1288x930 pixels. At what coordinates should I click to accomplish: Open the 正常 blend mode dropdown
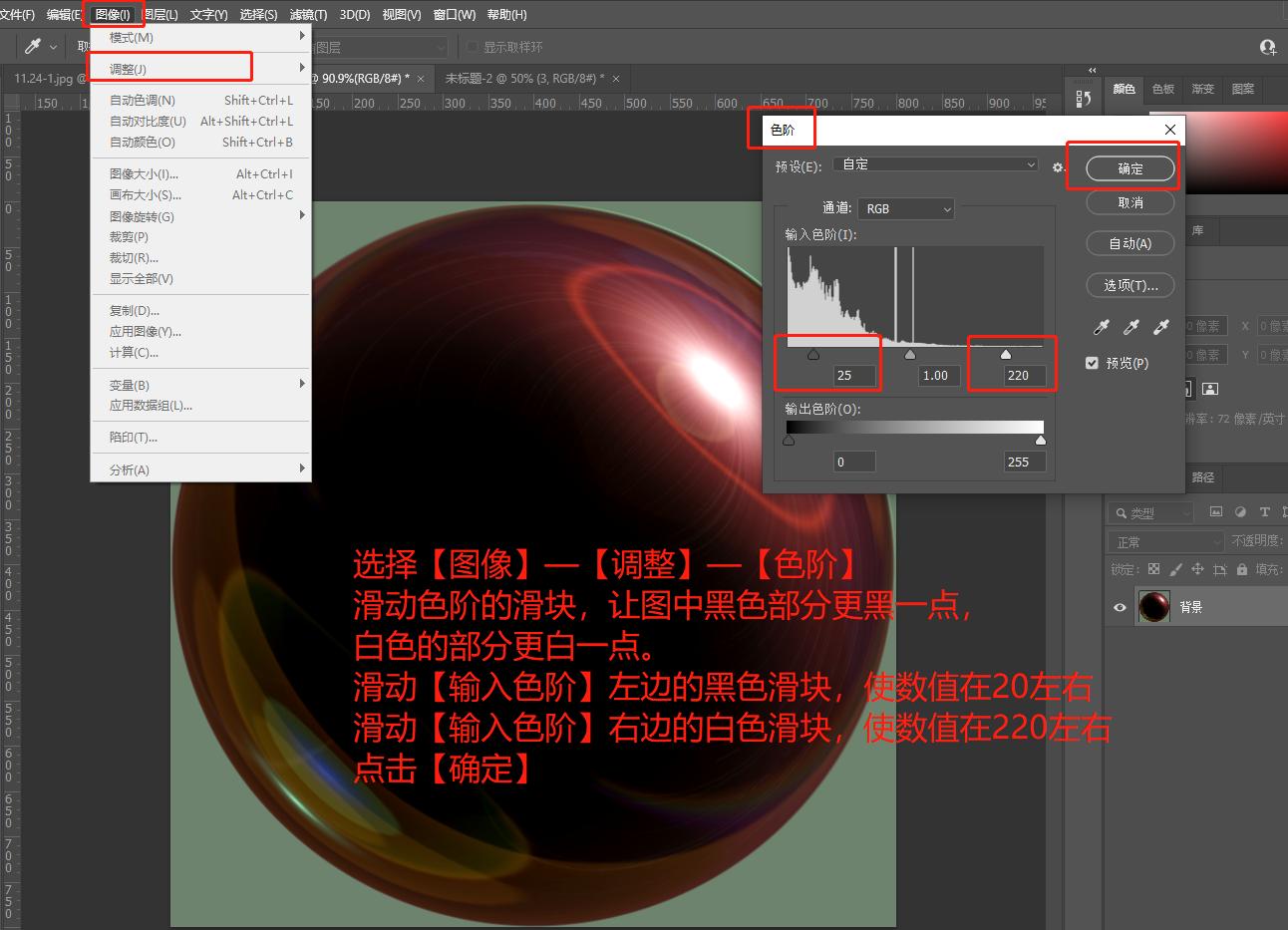1164,541
